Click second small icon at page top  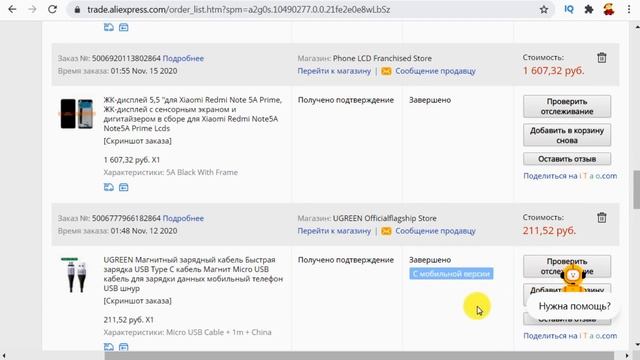[x=123, y=27]
